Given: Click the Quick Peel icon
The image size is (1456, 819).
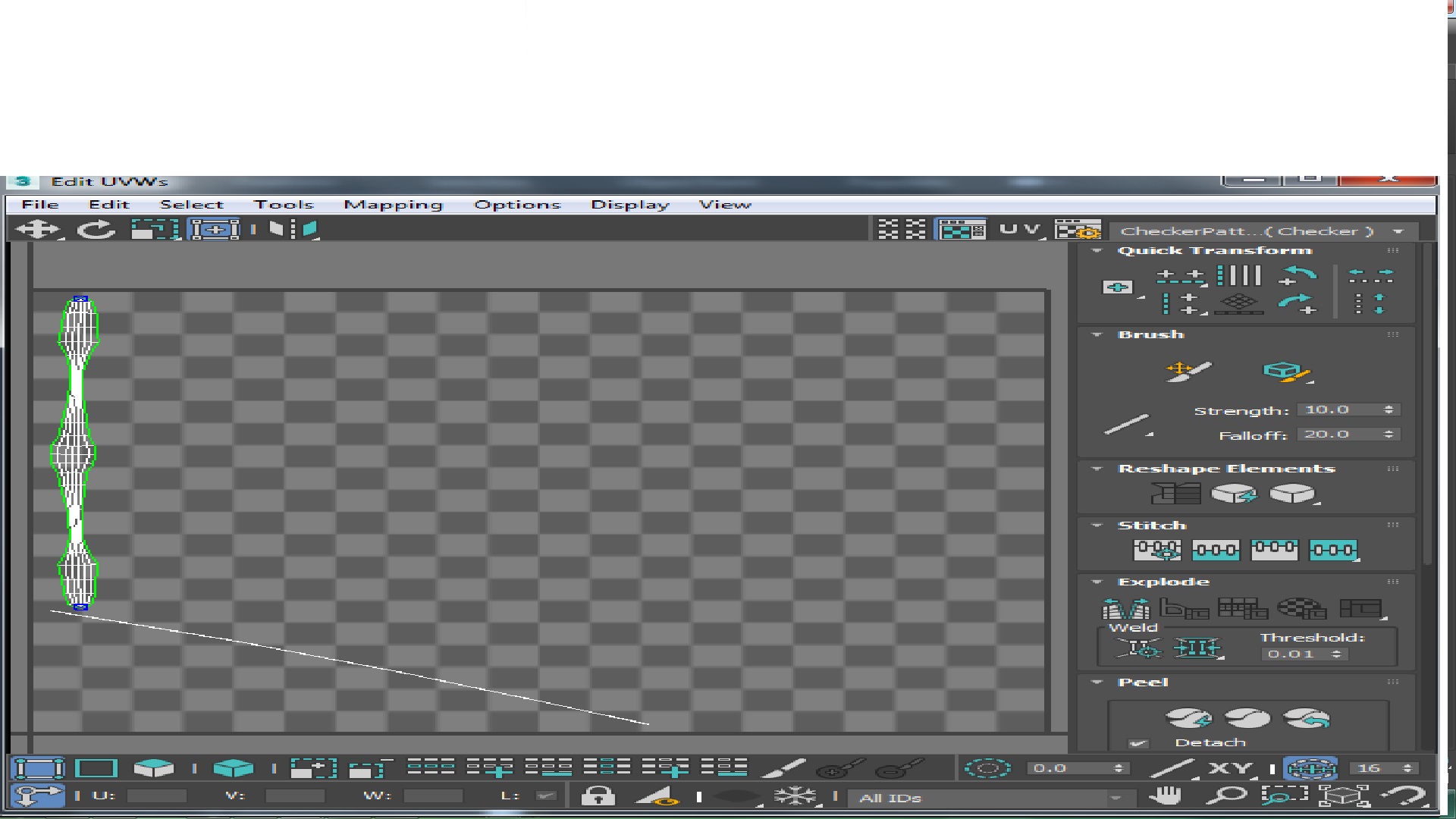Looking at the screenshot, I should (x=1188, y=718).
